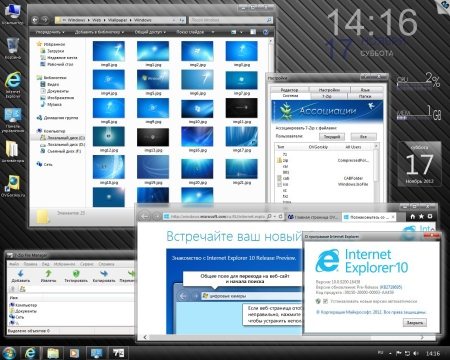This screenshot has height=360, width=450.
Task: Open the Explorer view options dropdown arrow
Action: (241, 32)
